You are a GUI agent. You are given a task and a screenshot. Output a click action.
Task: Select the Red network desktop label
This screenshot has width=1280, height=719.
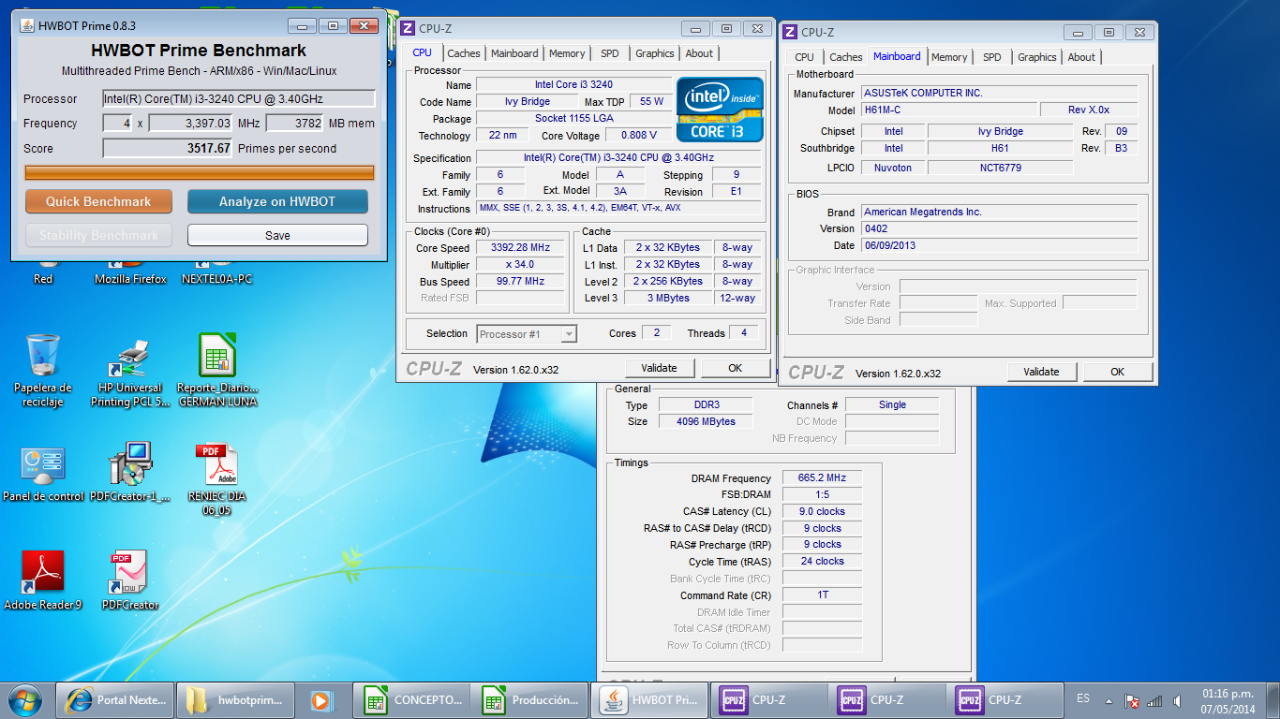(x=43, y=279)
